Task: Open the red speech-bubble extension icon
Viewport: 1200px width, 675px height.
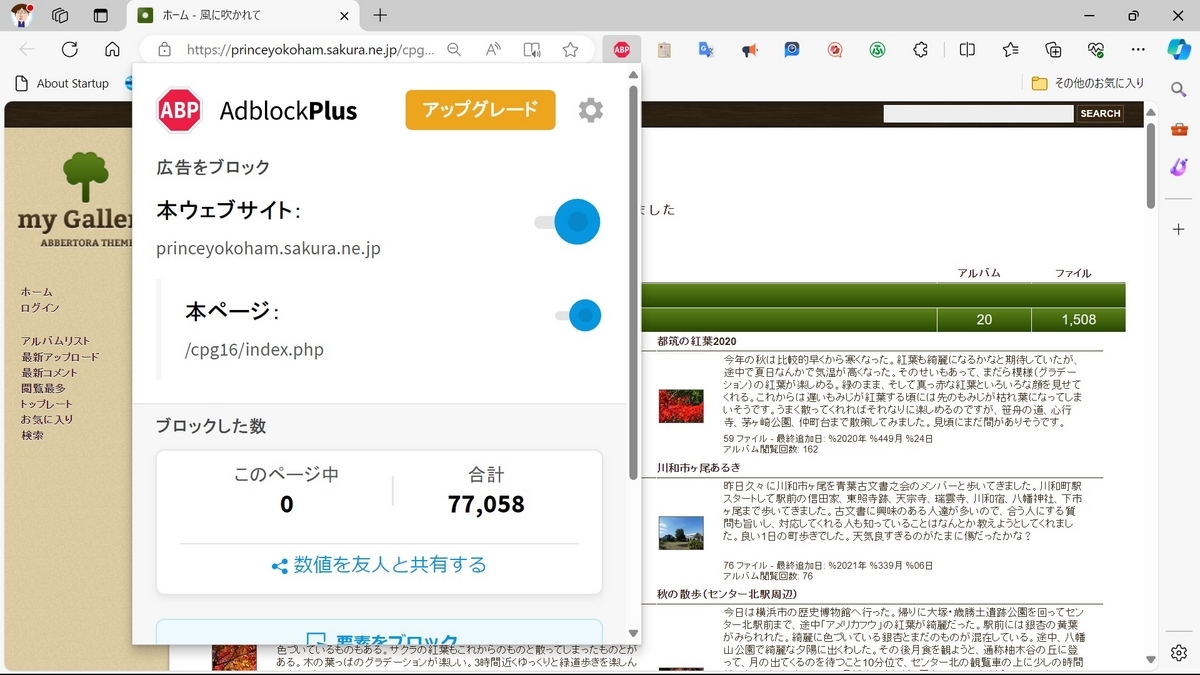Action: [x=835, y=49]
